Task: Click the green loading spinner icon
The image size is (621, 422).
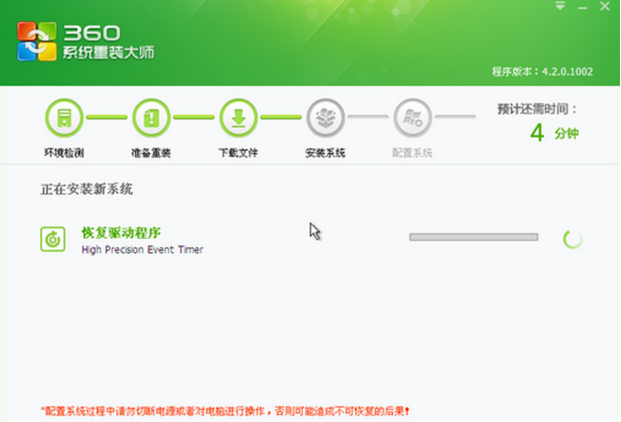Action: click(573, 238)
